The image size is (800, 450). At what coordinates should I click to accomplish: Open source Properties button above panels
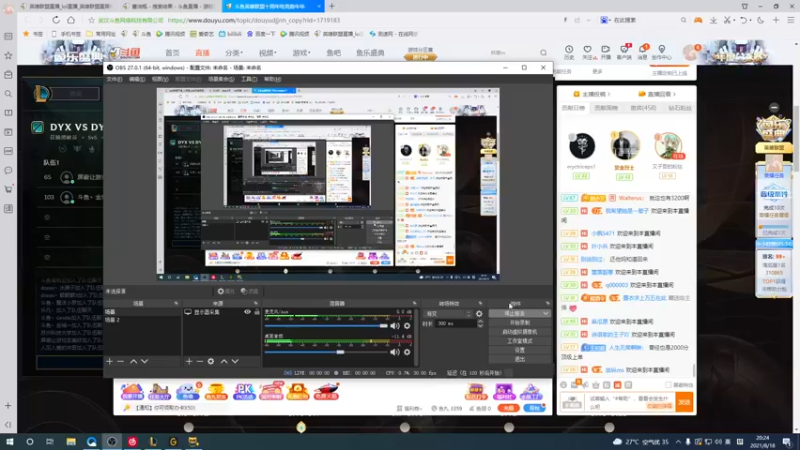click(x=226, y=291)
